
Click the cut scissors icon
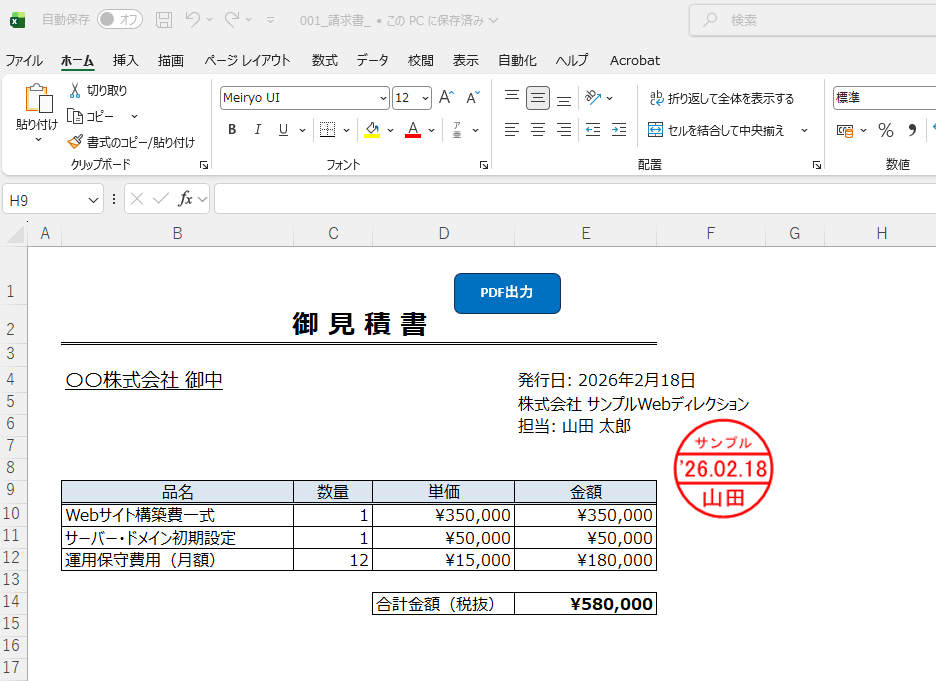(x=75, y=90)
